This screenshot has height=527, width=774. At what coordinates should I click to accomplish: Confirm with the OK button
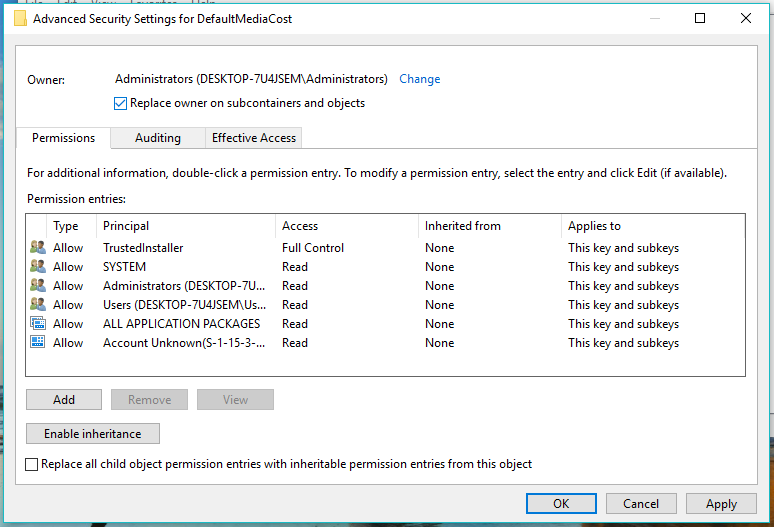click(x=561, y=504)
